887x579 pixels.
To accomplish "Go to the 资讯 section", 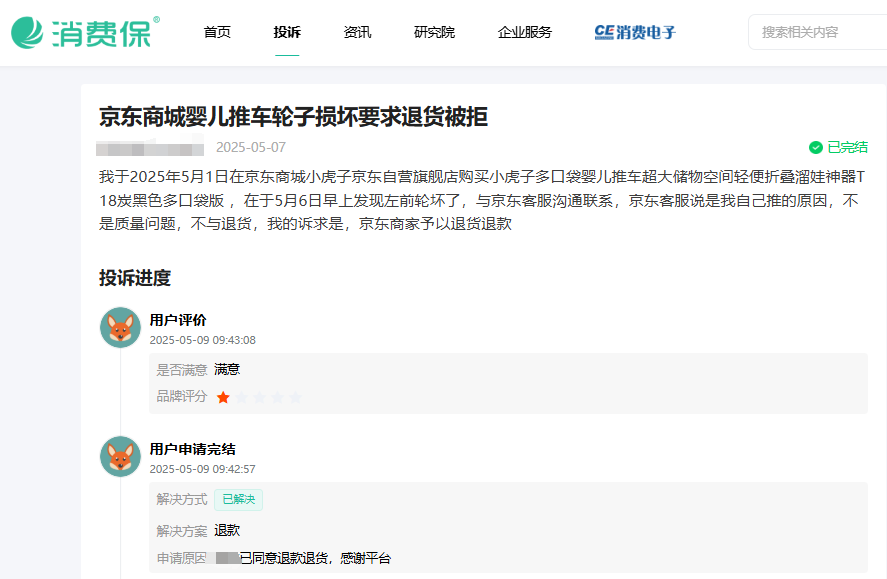I will pos(358,32).
